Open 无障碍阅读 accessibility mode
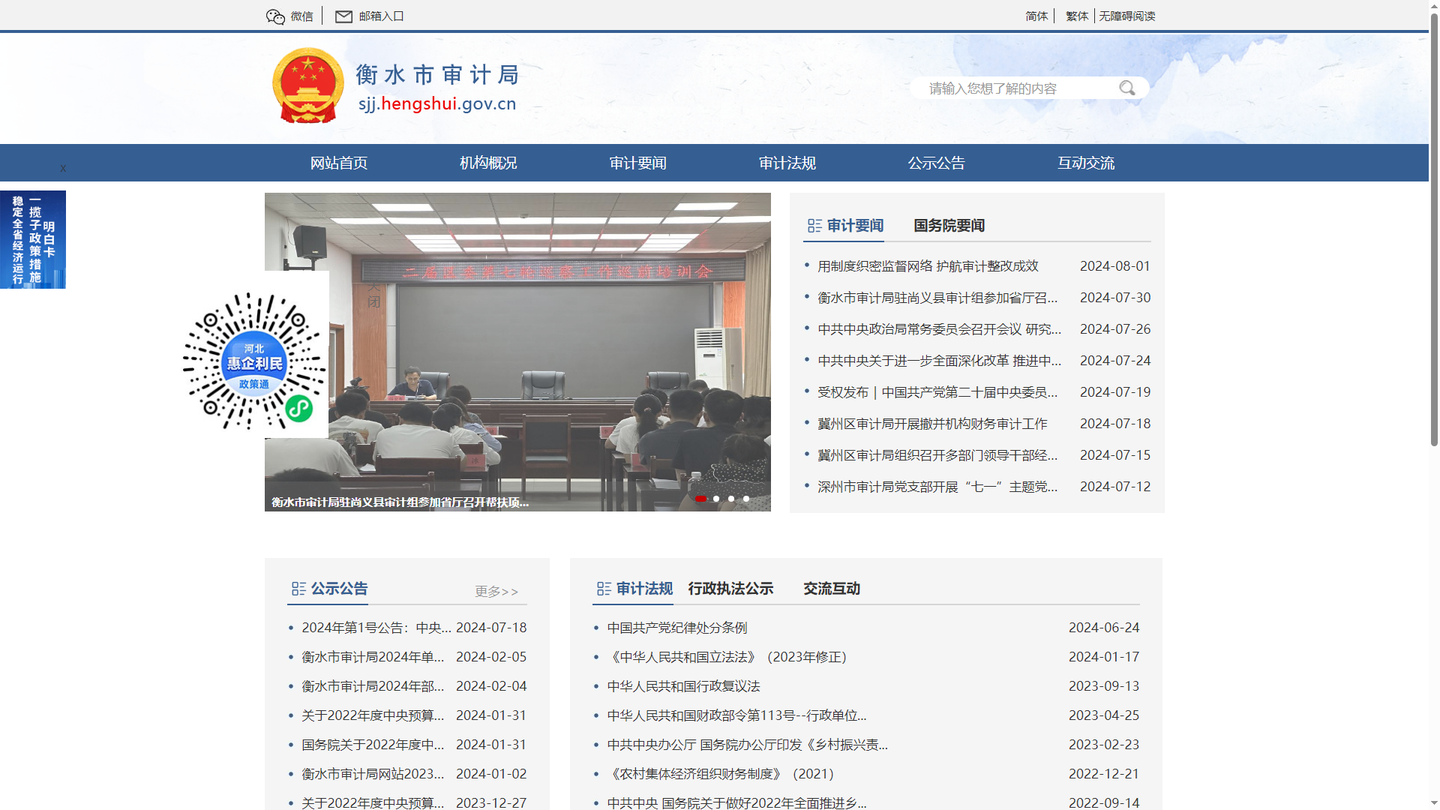The image size is (1440, 810). click(1127, 16)
